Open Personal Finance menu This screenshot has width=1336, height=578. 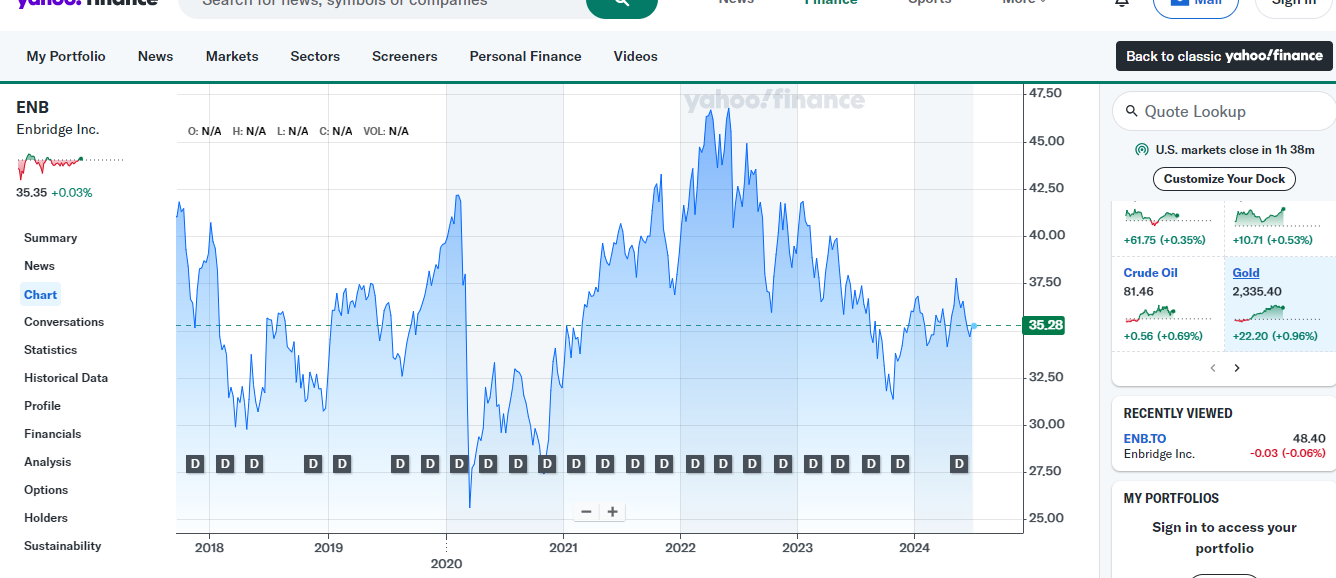pyautogui.click(x=525, y=56)
